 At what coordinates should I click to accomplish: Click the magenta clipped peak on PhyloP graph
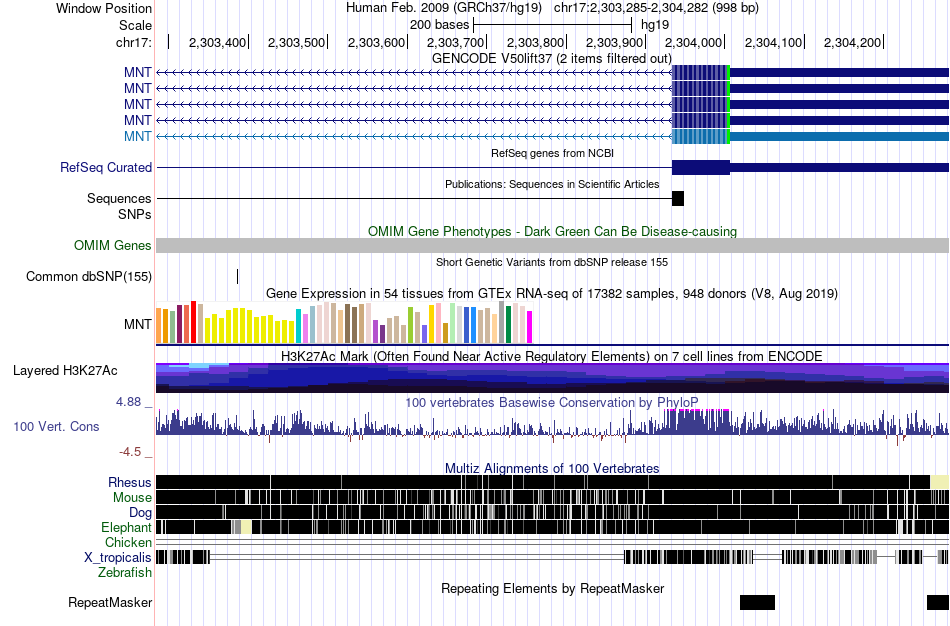tap(697, 410)
